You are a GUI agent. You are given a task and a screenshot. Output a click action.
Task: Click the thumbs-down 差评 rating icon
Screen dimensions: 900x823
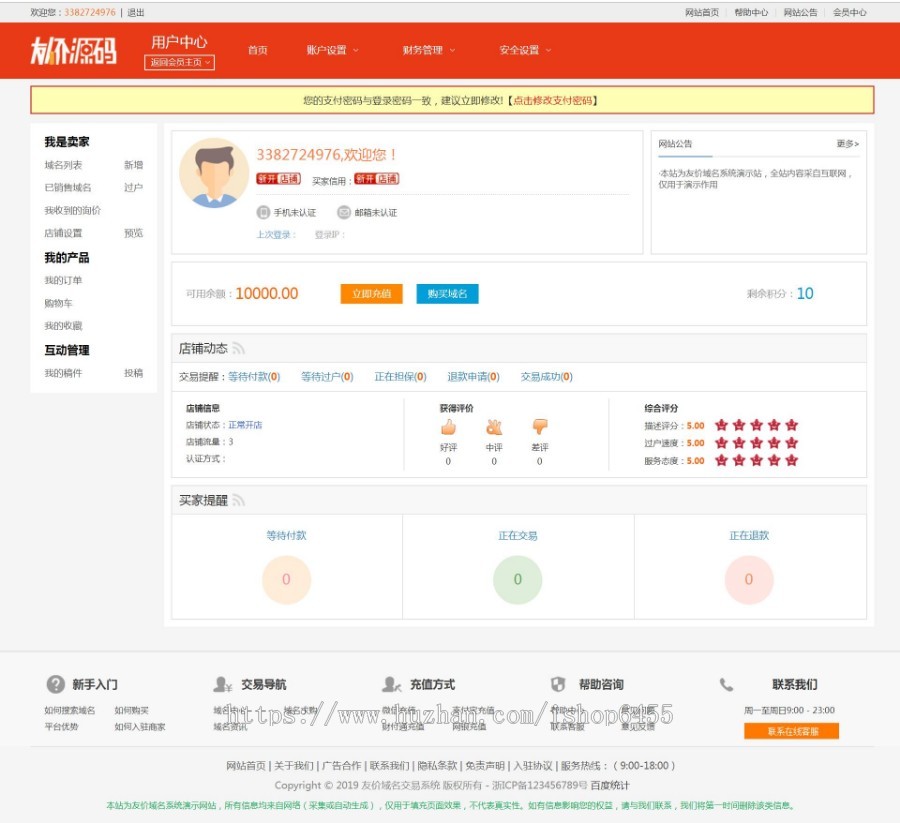(x=540, y=425)
